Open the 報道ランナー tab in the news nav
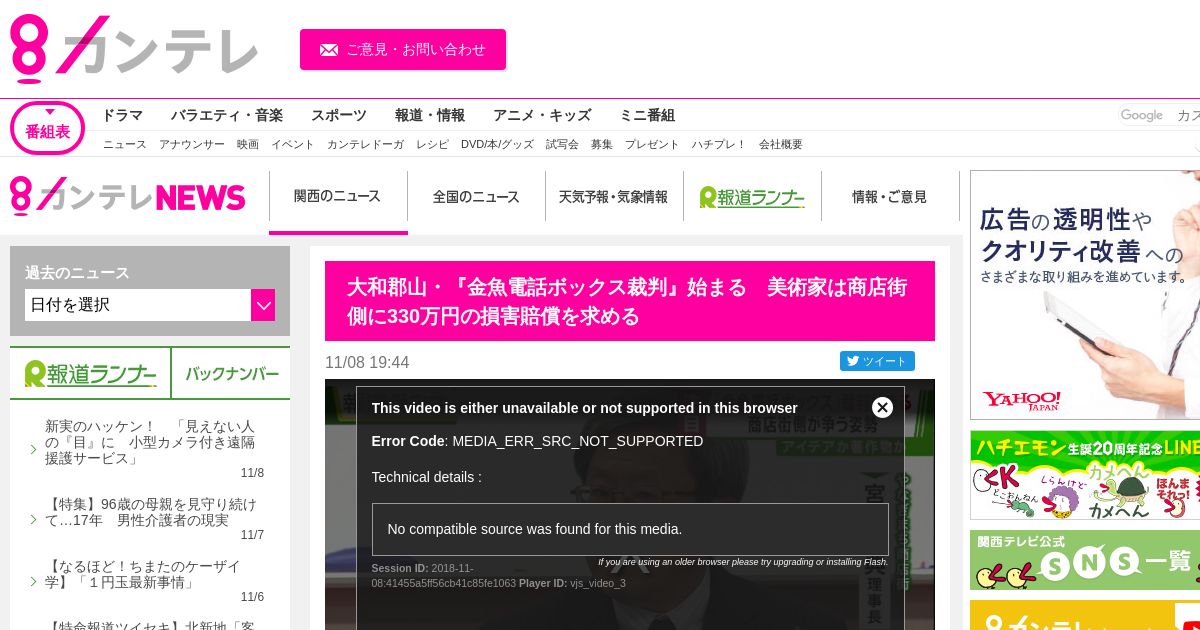This screenshot has width=1200, height=630. [752, 197]
